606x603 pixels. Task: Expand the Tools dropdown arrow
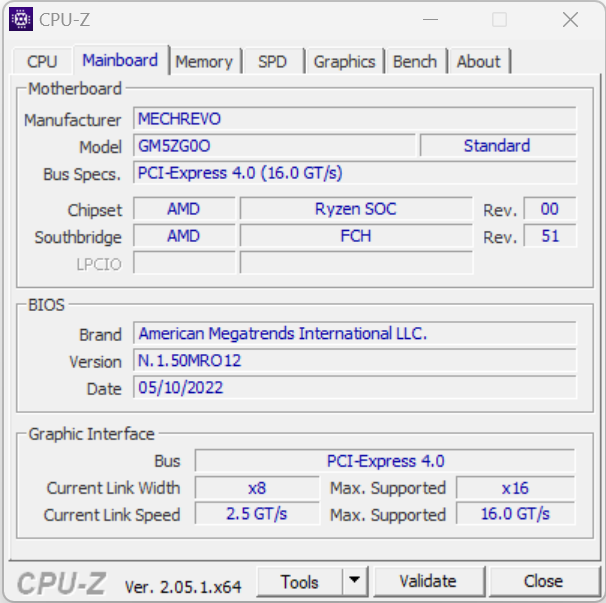tap(354, 582)
